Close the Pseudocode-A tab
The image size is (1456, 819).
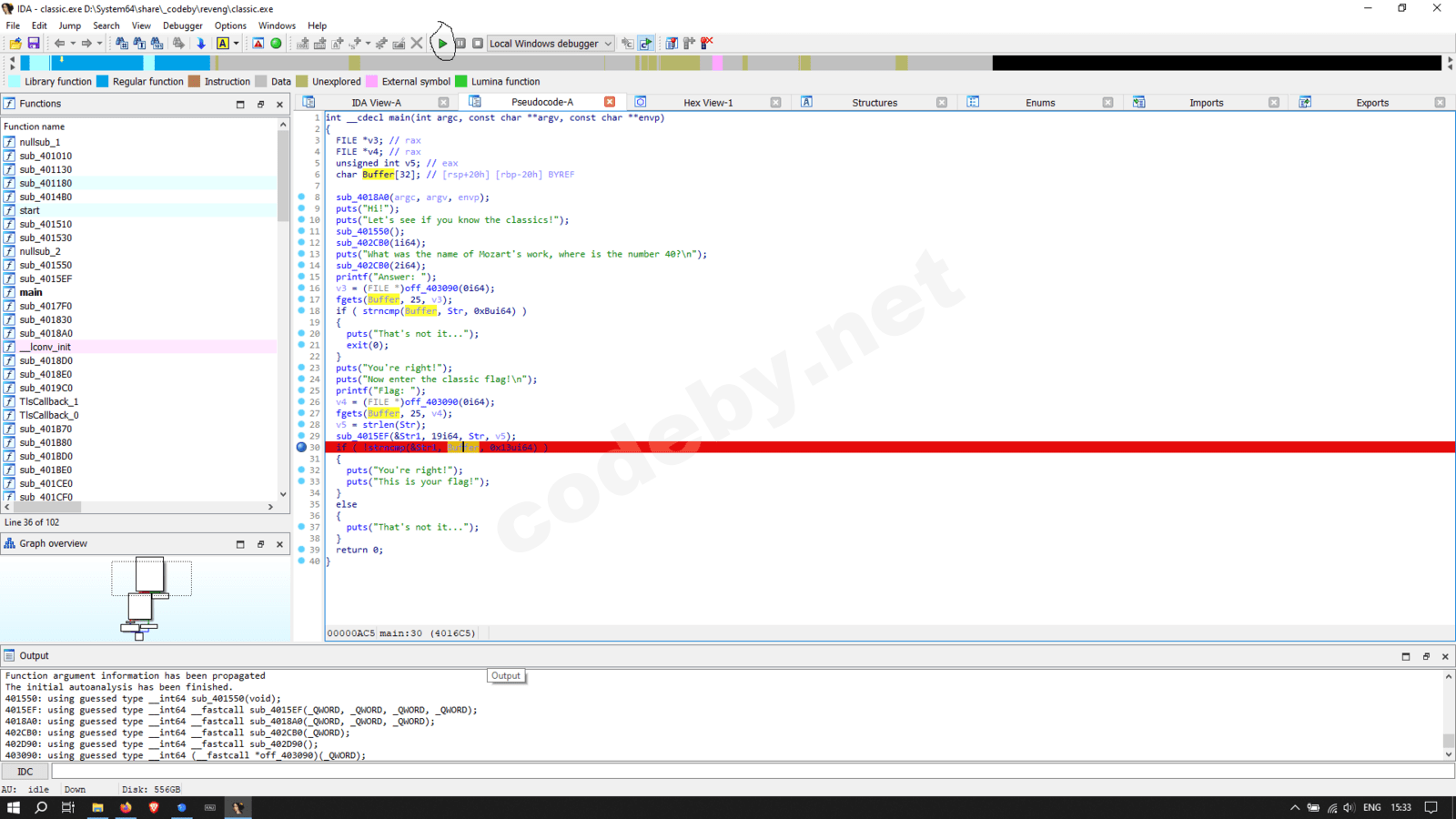[x=610, y=102]
